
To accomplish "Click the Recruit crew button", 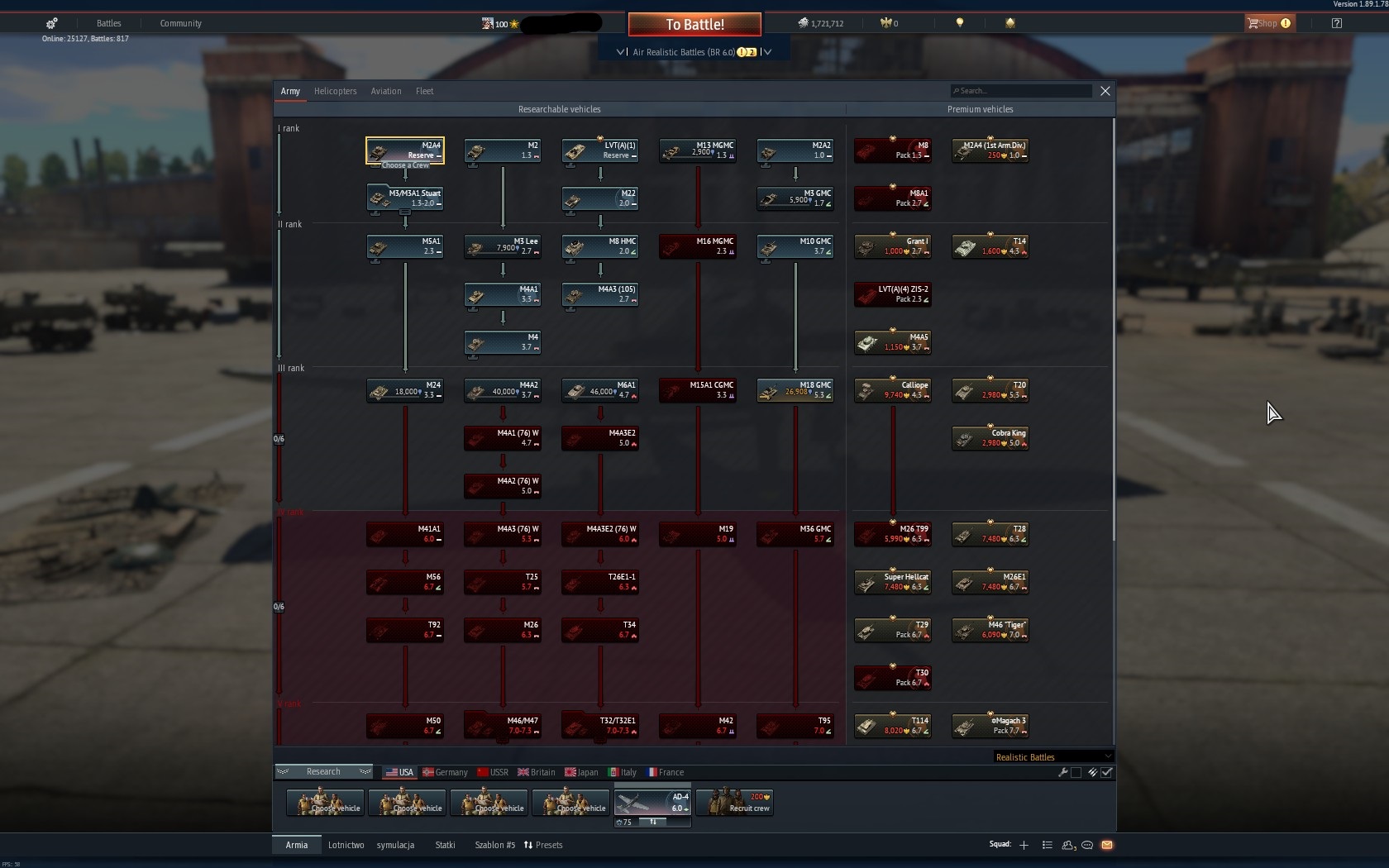I will pyautogui.click(x=735, y=802).
